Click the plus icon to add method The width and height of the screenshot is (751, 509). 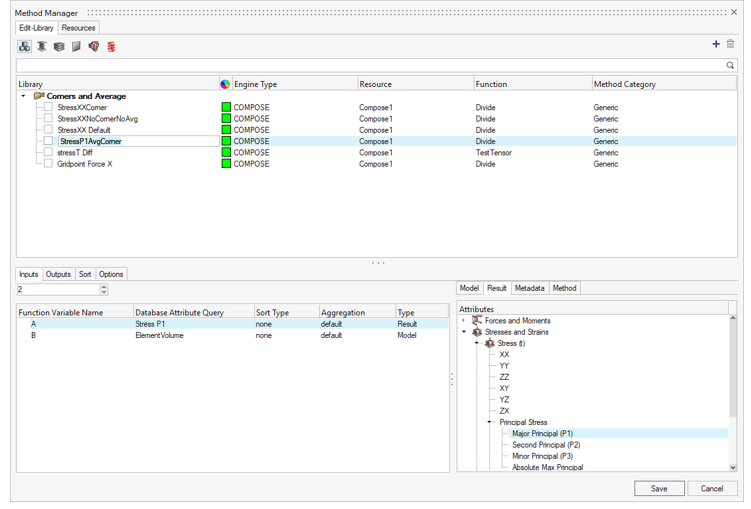(x=716, y=44)
